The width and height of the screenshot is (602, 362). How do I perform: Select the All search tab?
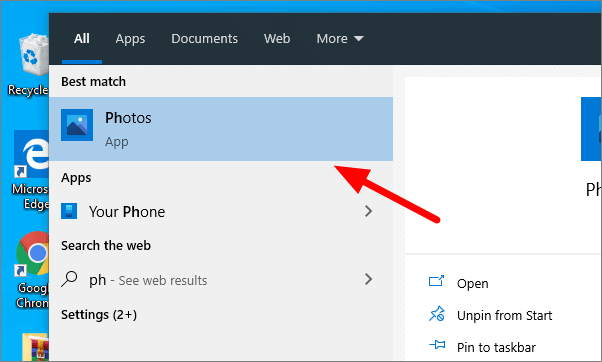click(x=82, y=38)
